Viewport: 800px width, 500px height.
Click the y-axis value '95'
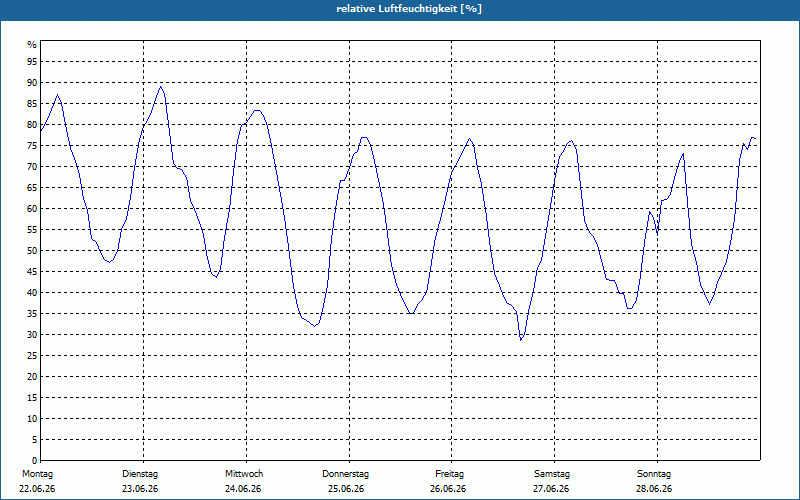[x=32, y=62]
